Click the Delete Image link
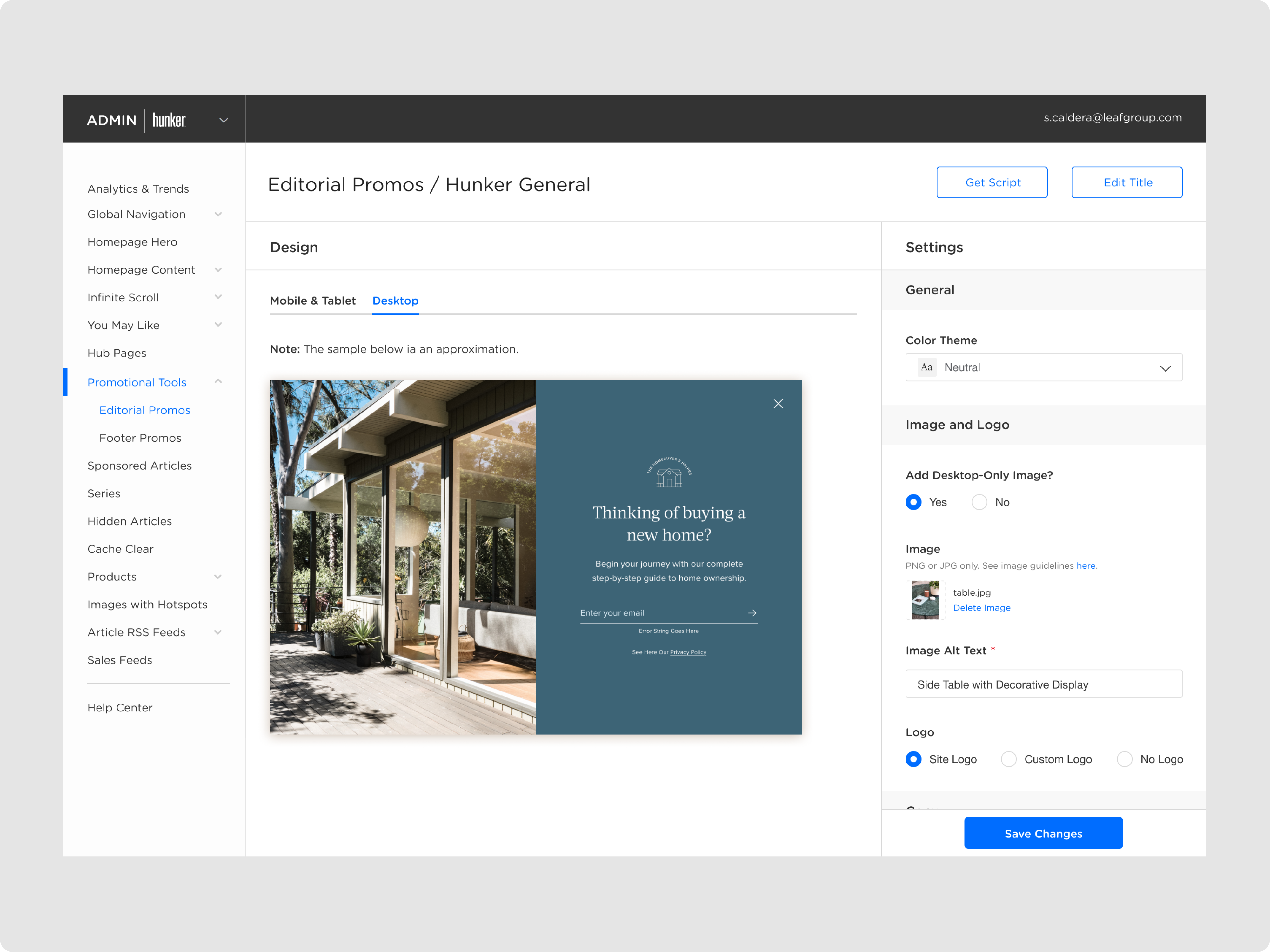The width and height of the screenshot is (1270, 952). 981,608
